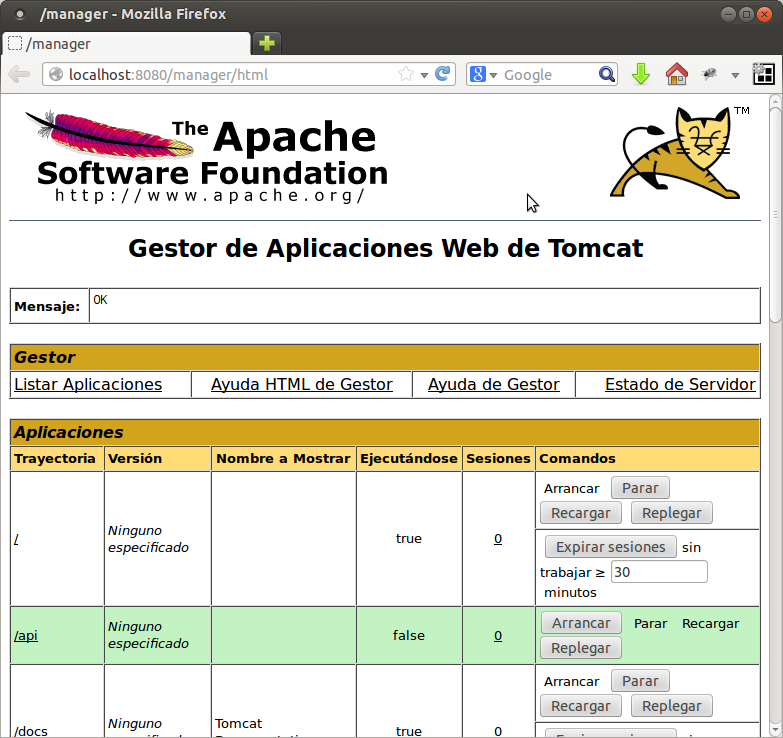
Task: Open the /api application path link
Action: pyautogui.click(x=26, y=635)
